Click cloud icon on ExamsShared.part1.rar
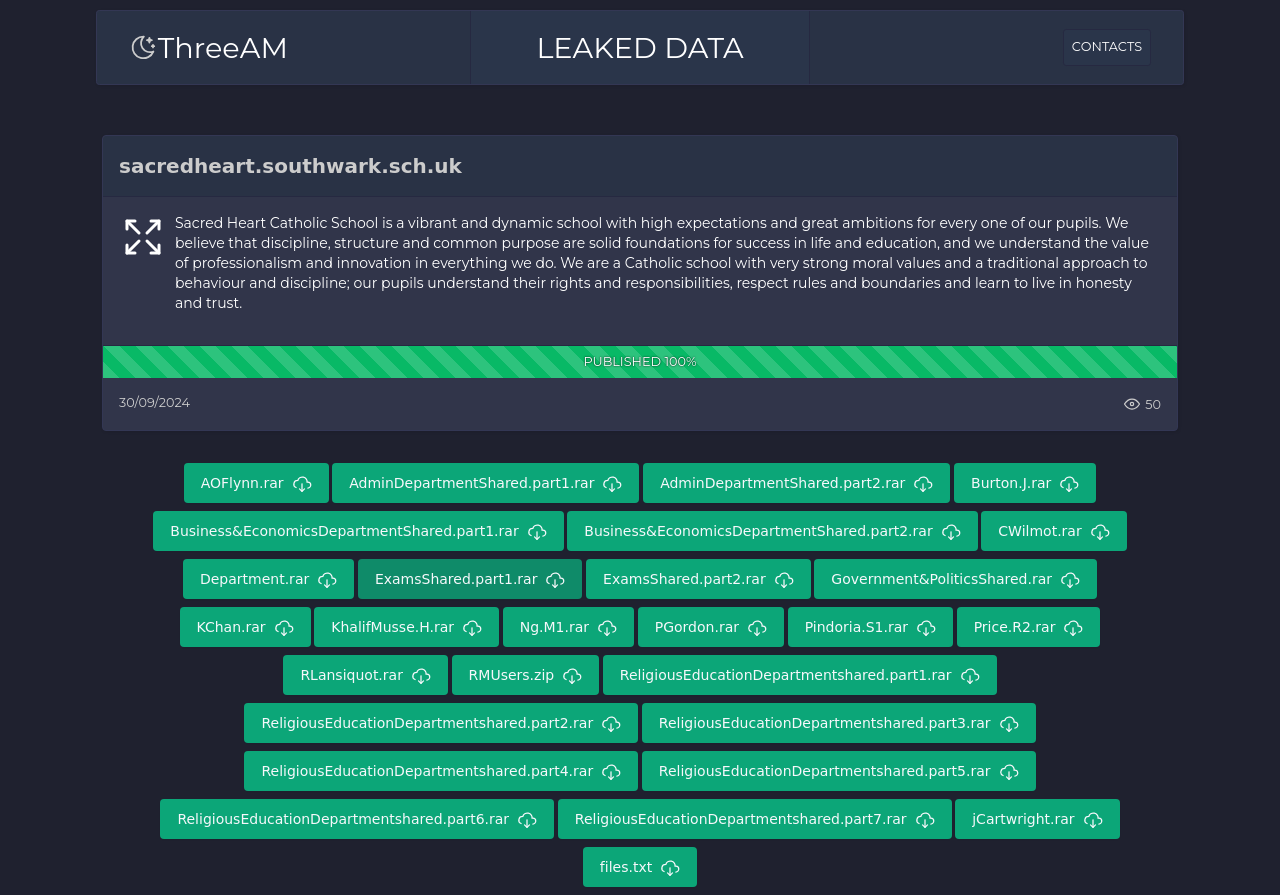 (x=556, y=580)
